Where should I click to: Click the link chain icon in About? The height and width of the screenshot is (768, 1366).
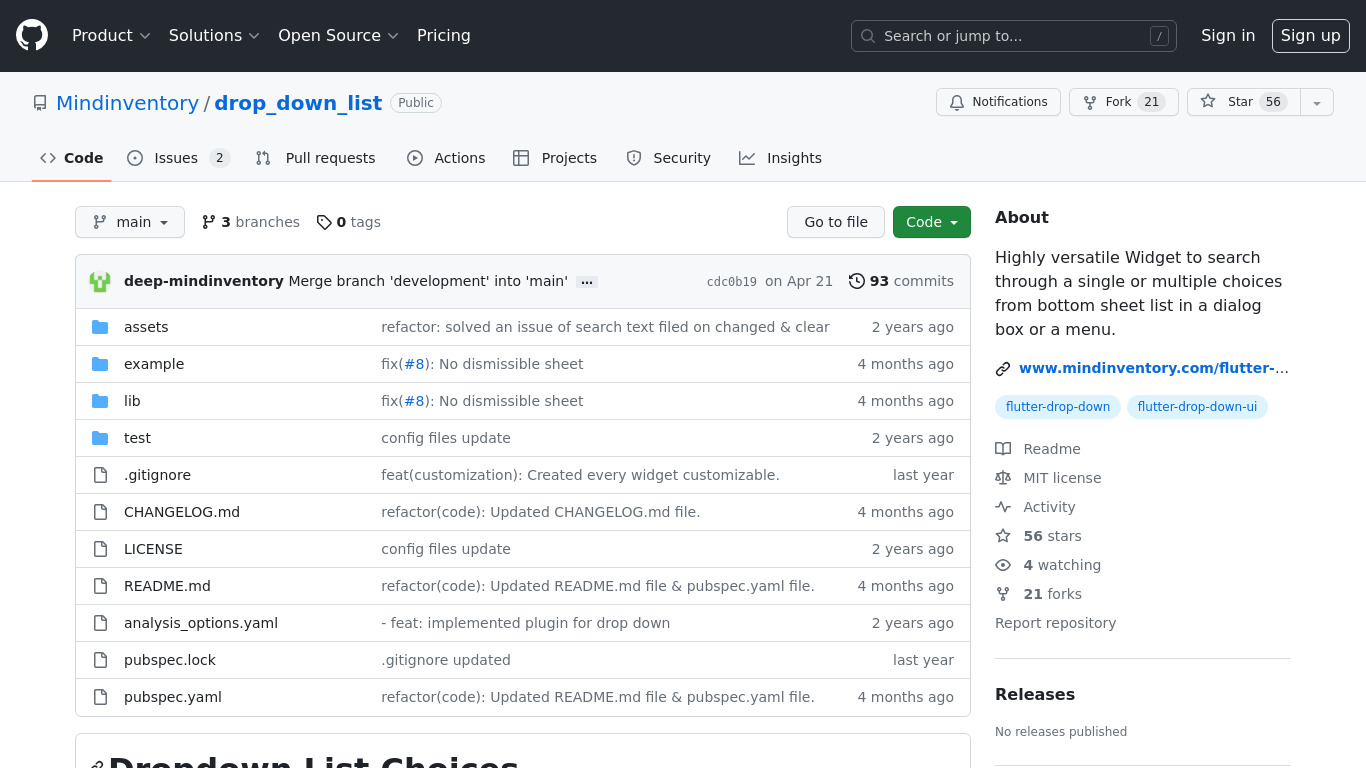pyautogui.click(x=1003, y=369)
